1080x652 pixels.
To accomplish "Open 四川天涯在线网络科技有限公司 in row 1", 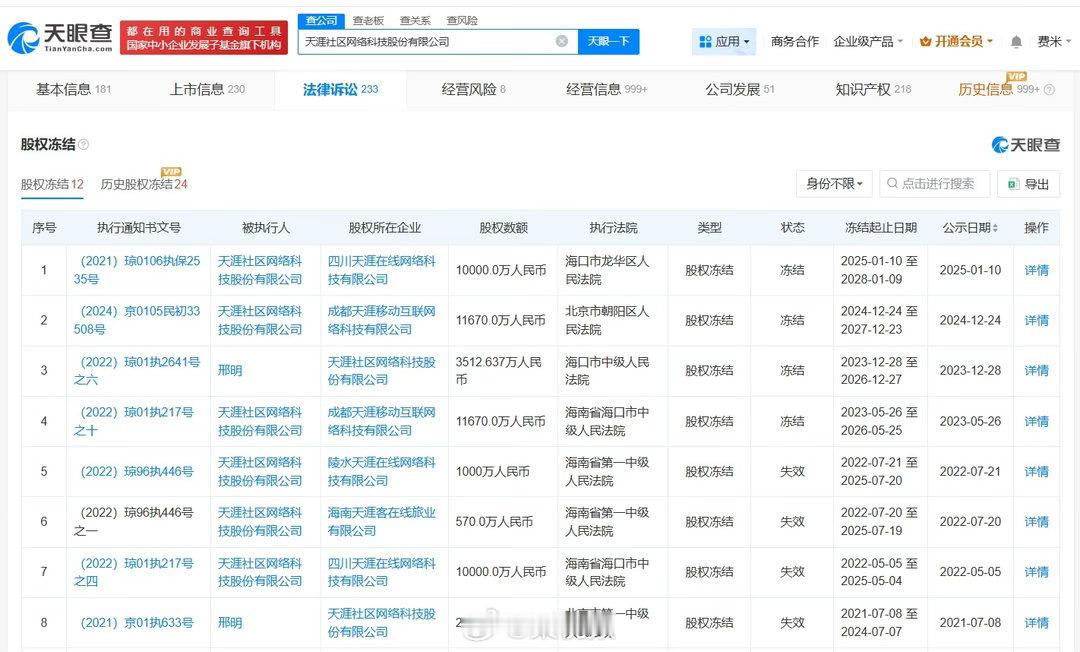I will pyautogui.click(x=382, y=270).
